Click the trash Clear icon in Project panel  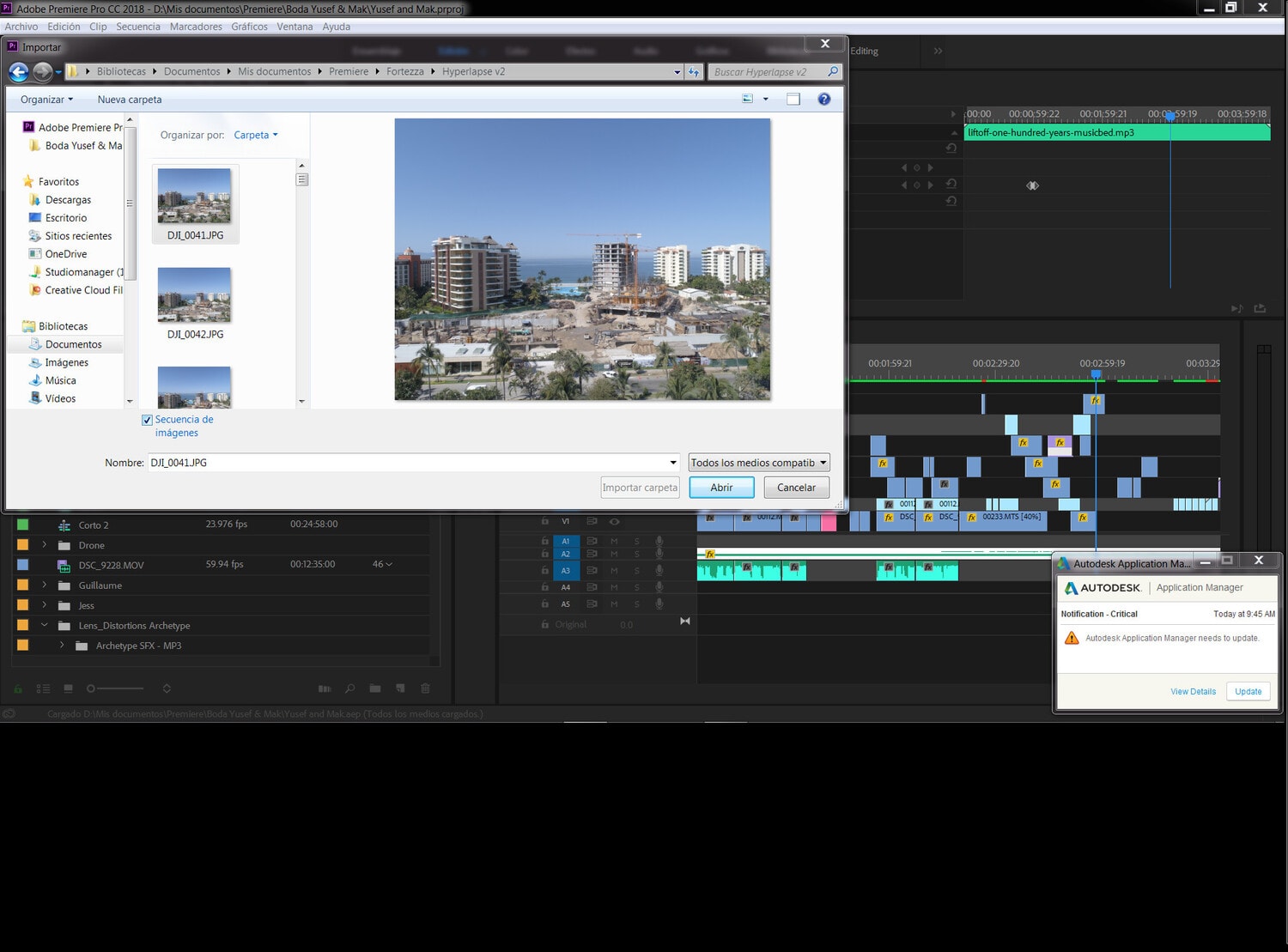pyautogui.click(x=425, y=688)
